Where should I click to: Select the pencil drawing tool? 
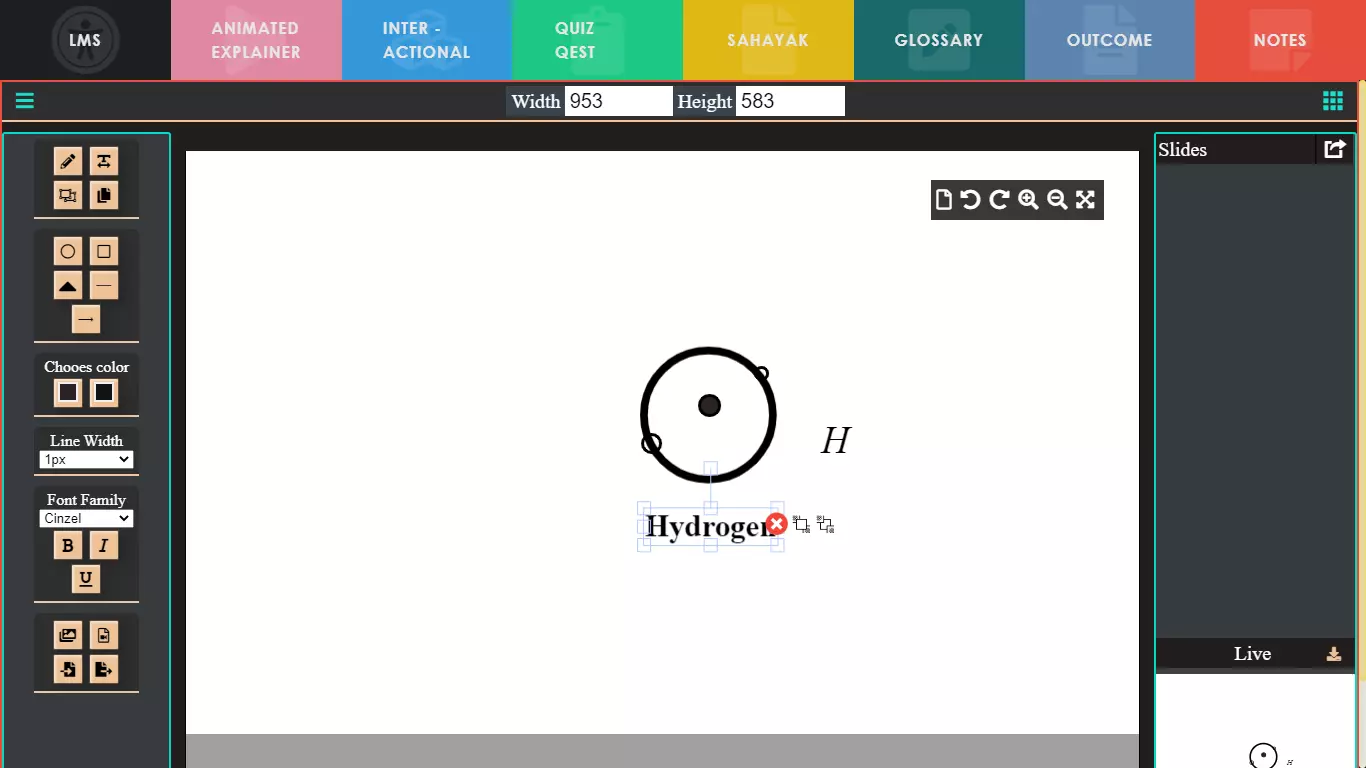(68, 161)
